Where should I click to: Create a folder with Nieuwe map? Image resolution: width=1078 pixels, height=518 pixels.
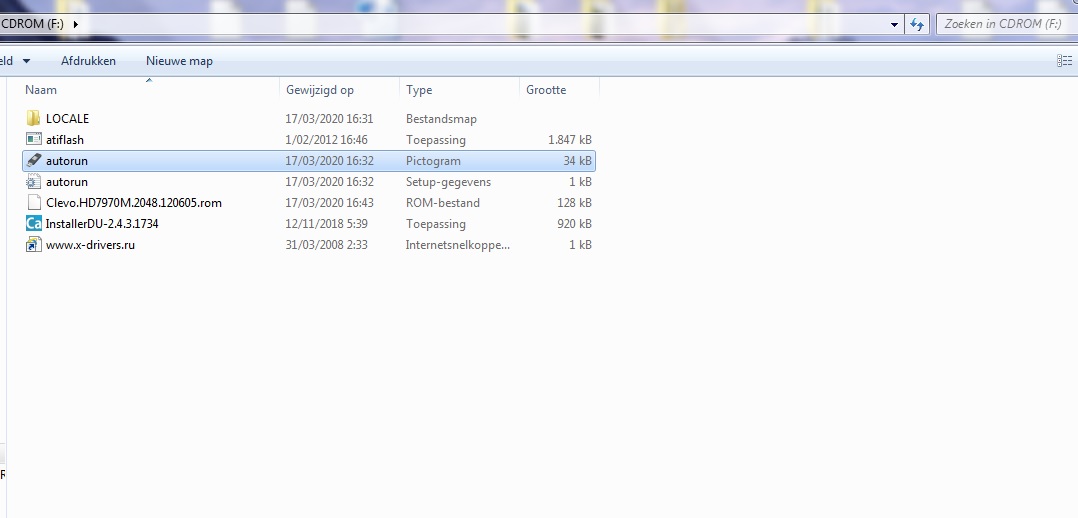(x=179, y=61)
